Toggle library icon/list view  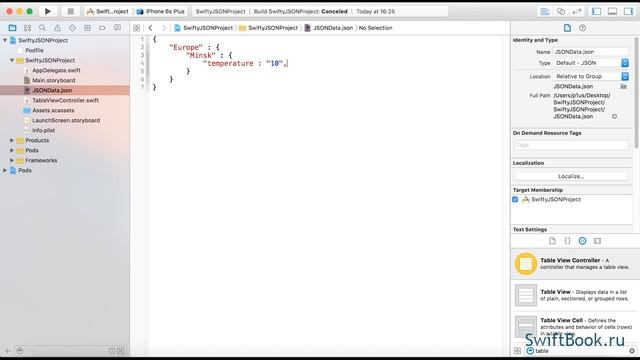[517, 351]
